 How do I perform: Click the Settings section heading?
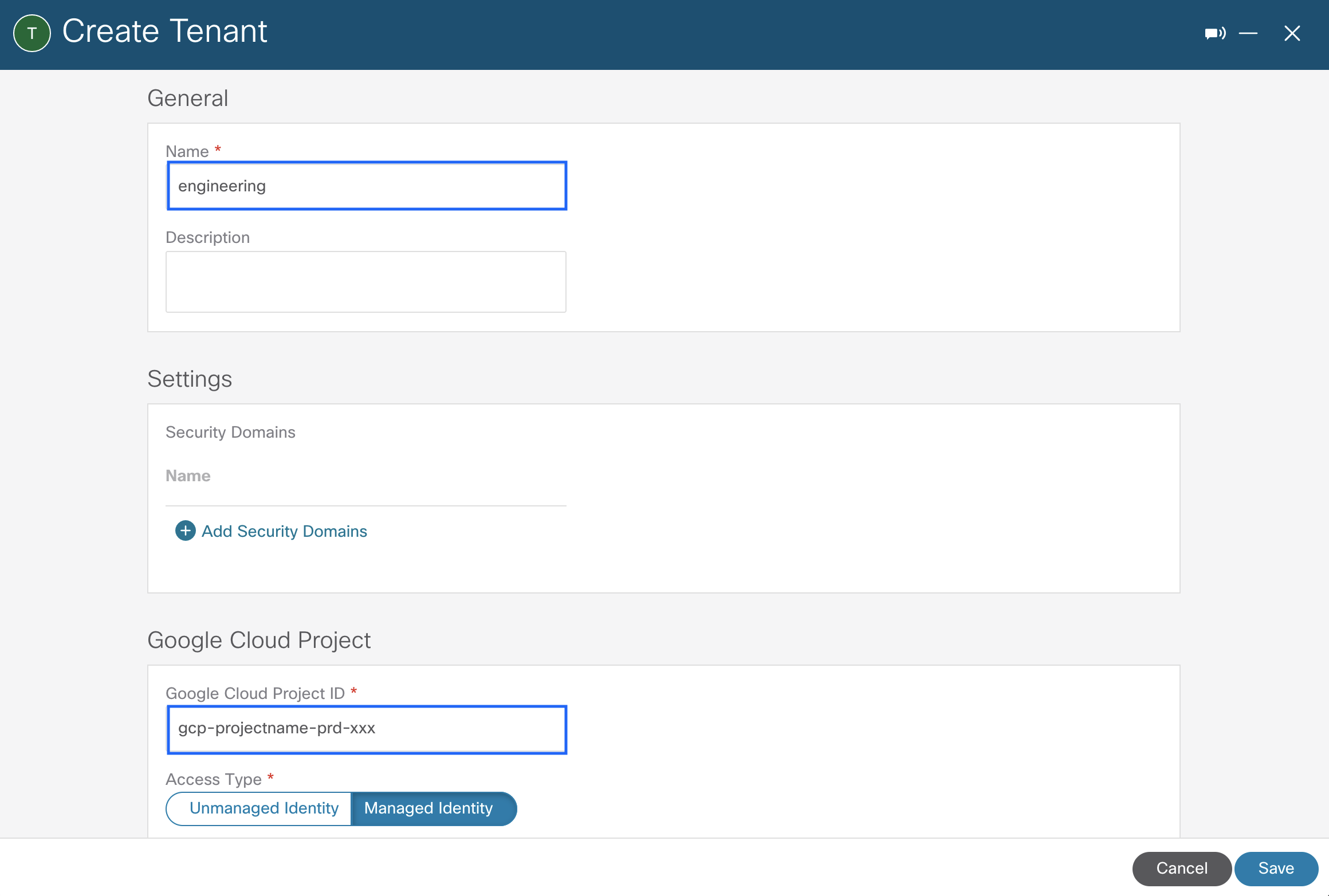coord(189,379)
